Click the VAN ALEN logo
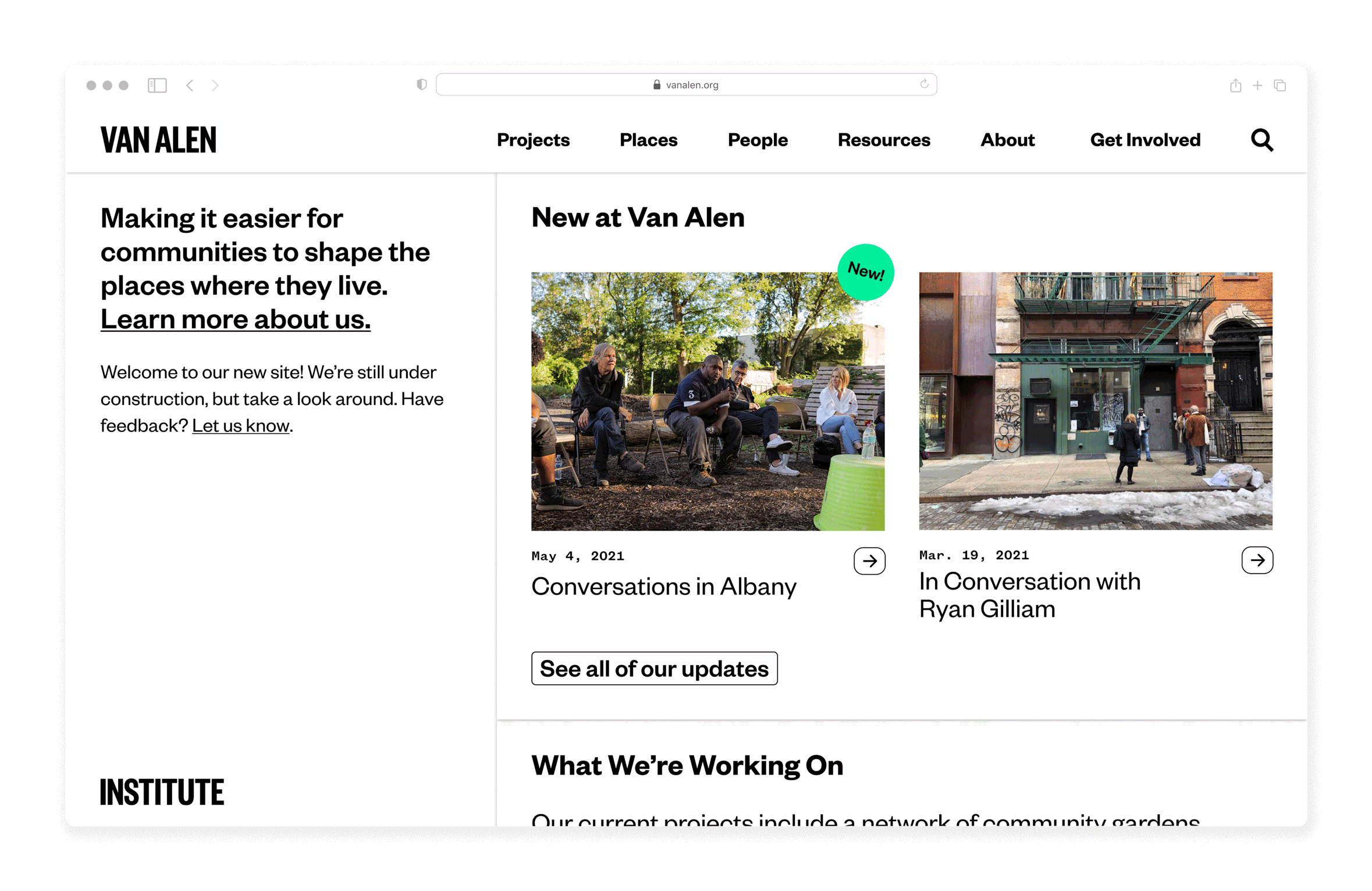 [158, 140]
